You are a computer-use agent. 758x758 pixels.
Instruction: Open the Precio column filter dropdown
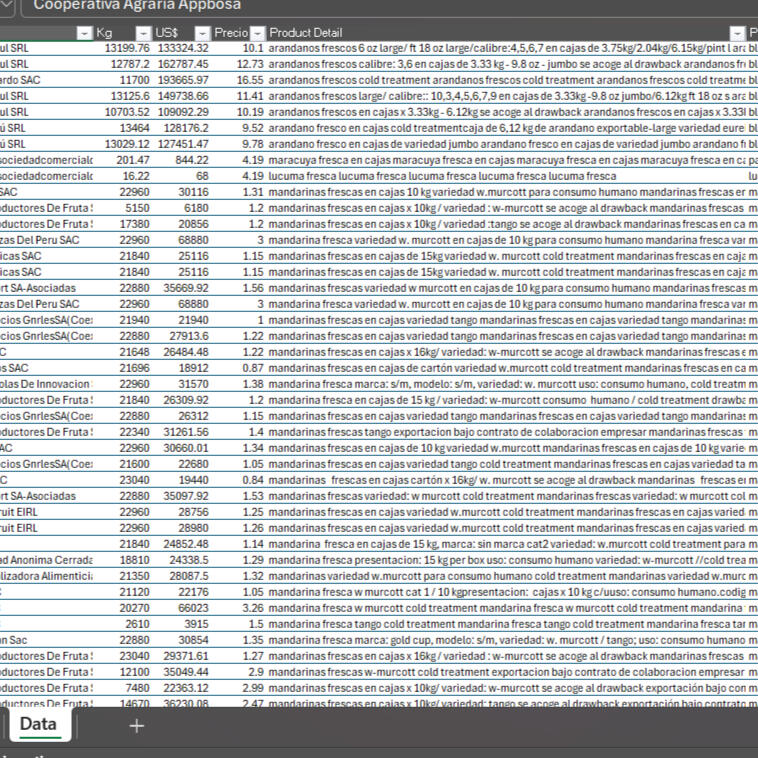coord(258,33)
